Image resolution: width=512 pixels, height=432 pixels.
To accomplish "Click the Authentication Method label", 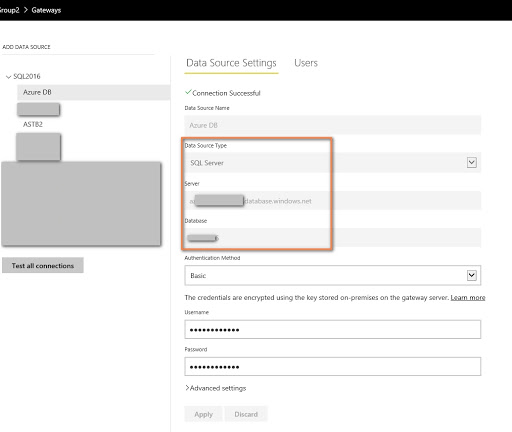I will coord(212,258).
